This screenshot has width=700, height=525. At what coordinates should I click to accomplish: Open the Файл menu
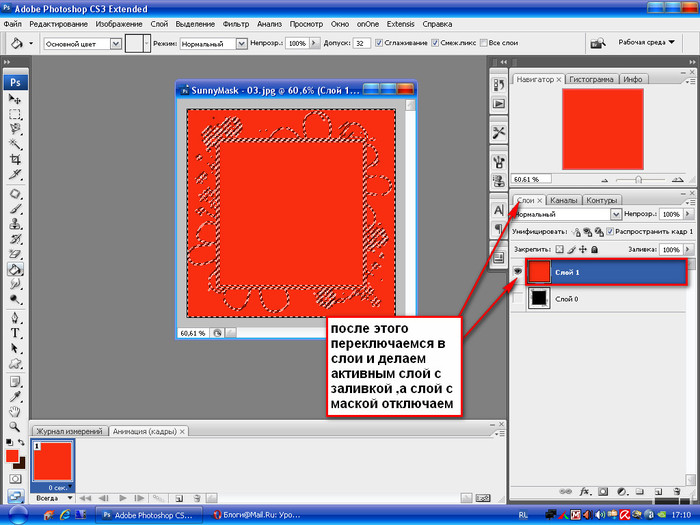pos(13,24)
